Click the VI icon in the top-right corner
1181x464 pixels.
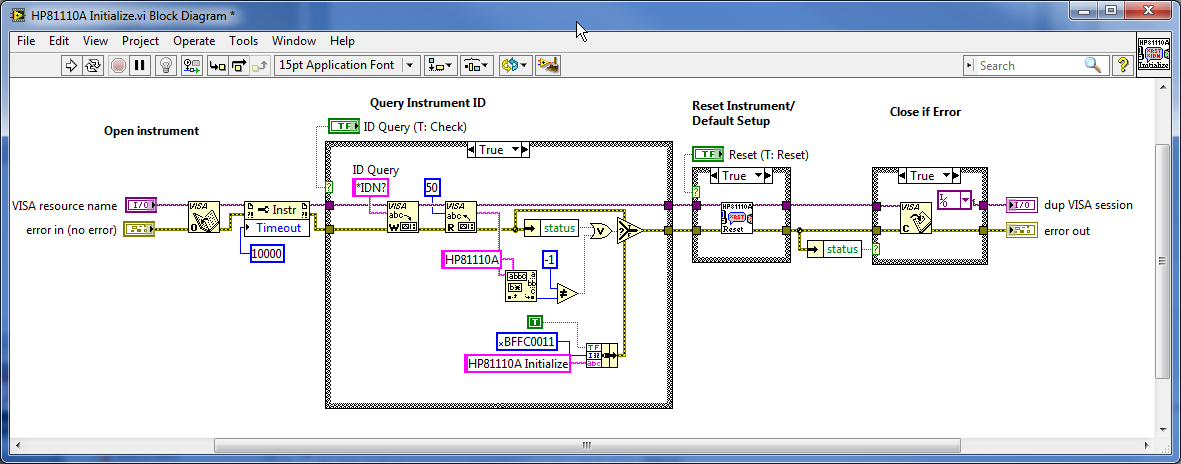tap(1153, 54)
